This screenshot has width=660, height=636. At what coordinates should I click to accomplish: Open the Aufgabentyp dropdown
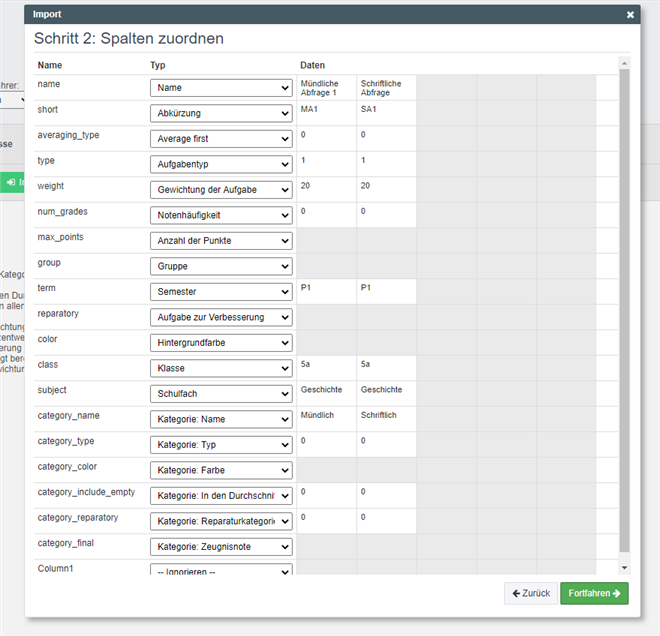[221, 164]
